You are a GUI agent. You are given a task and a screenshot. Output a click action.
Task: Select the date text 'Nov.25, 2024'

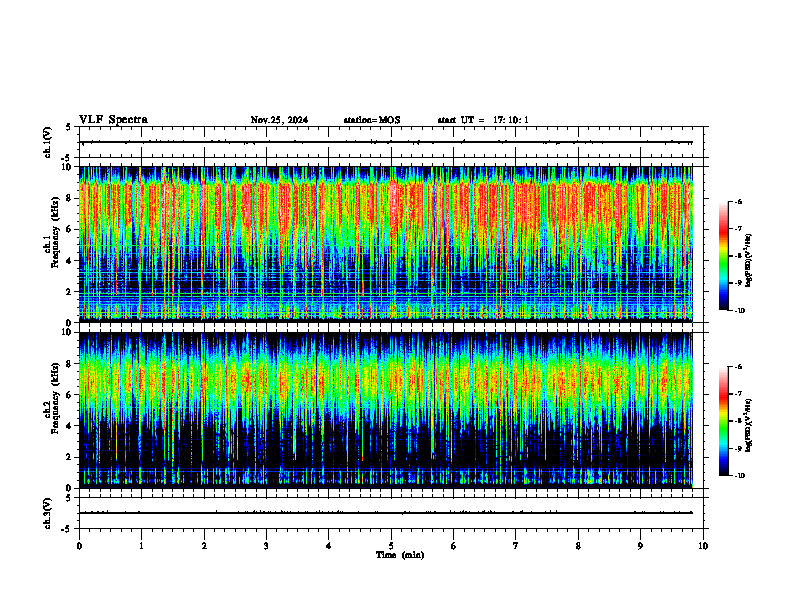[x=279, y=120]
